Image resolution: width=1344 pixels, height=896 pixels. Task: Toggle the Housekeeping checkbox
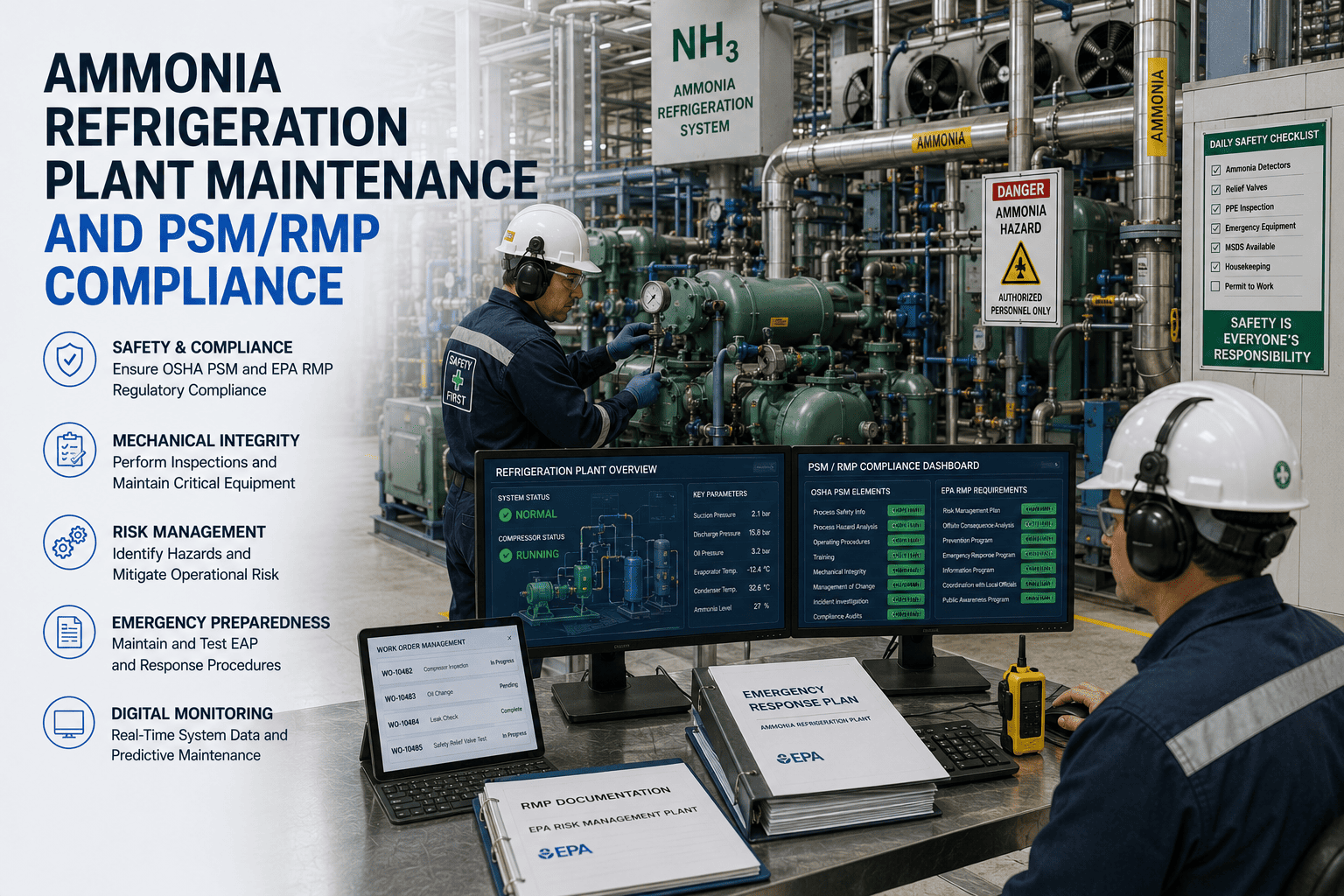point(1215,268)
